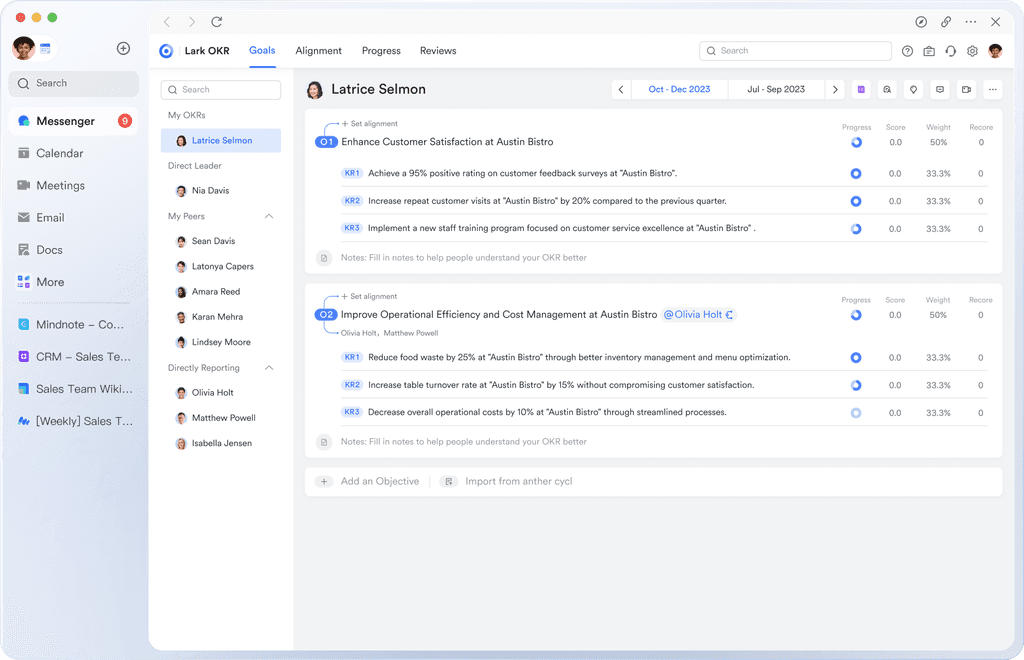The image size is (1024, 660).
Task: Click the purple square icon beside cycle selector
Action: 861,89
